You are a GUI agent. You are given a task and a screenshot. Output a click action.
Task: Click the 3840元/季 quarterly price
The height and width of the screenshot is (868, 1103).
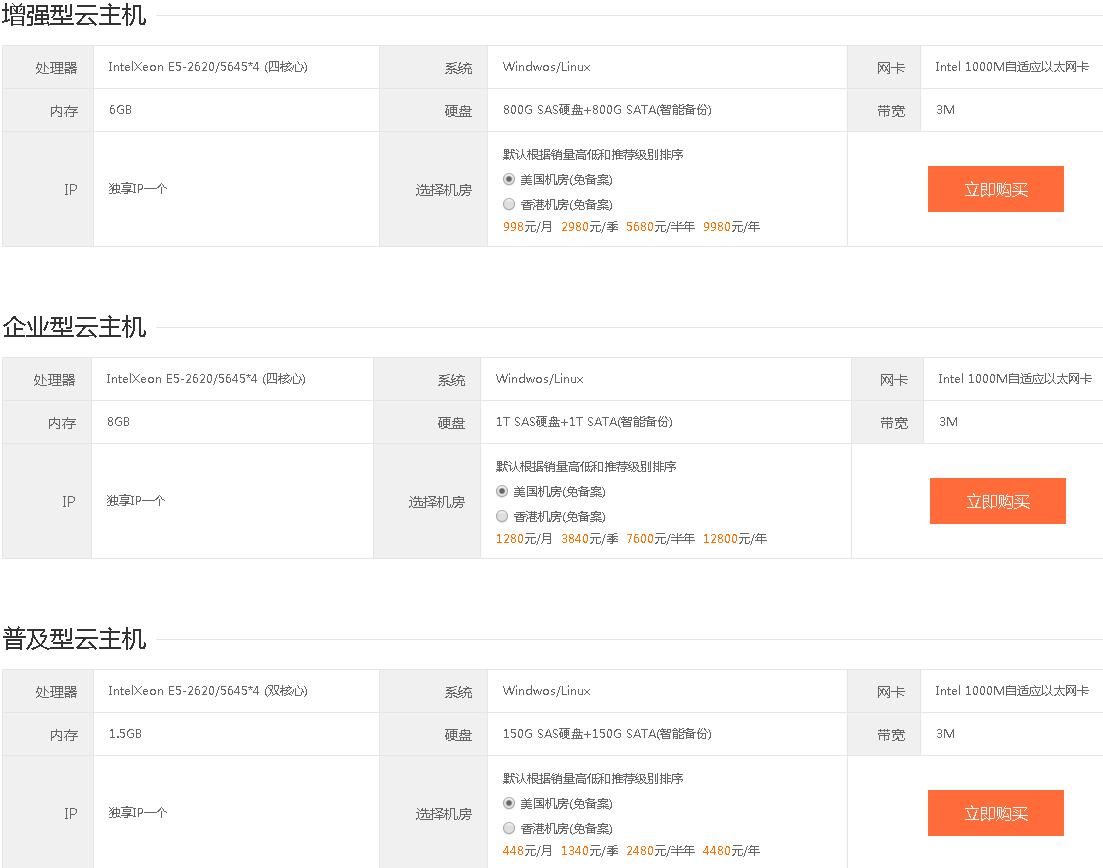coord(589,539)
